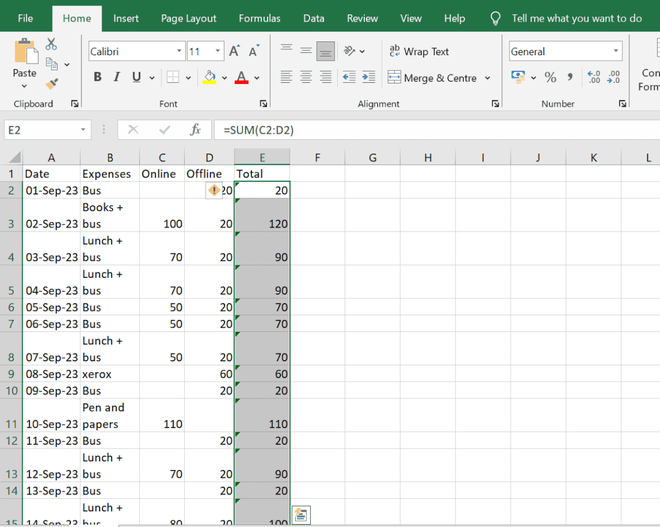This screenshot has width=660, height=527.
Task: Apply yellow Fill Colour
Action: pos(209,77)
